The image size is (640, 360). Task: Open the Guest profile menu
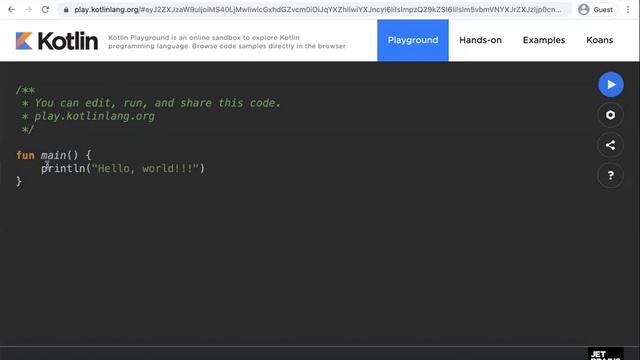click(596, 9)
